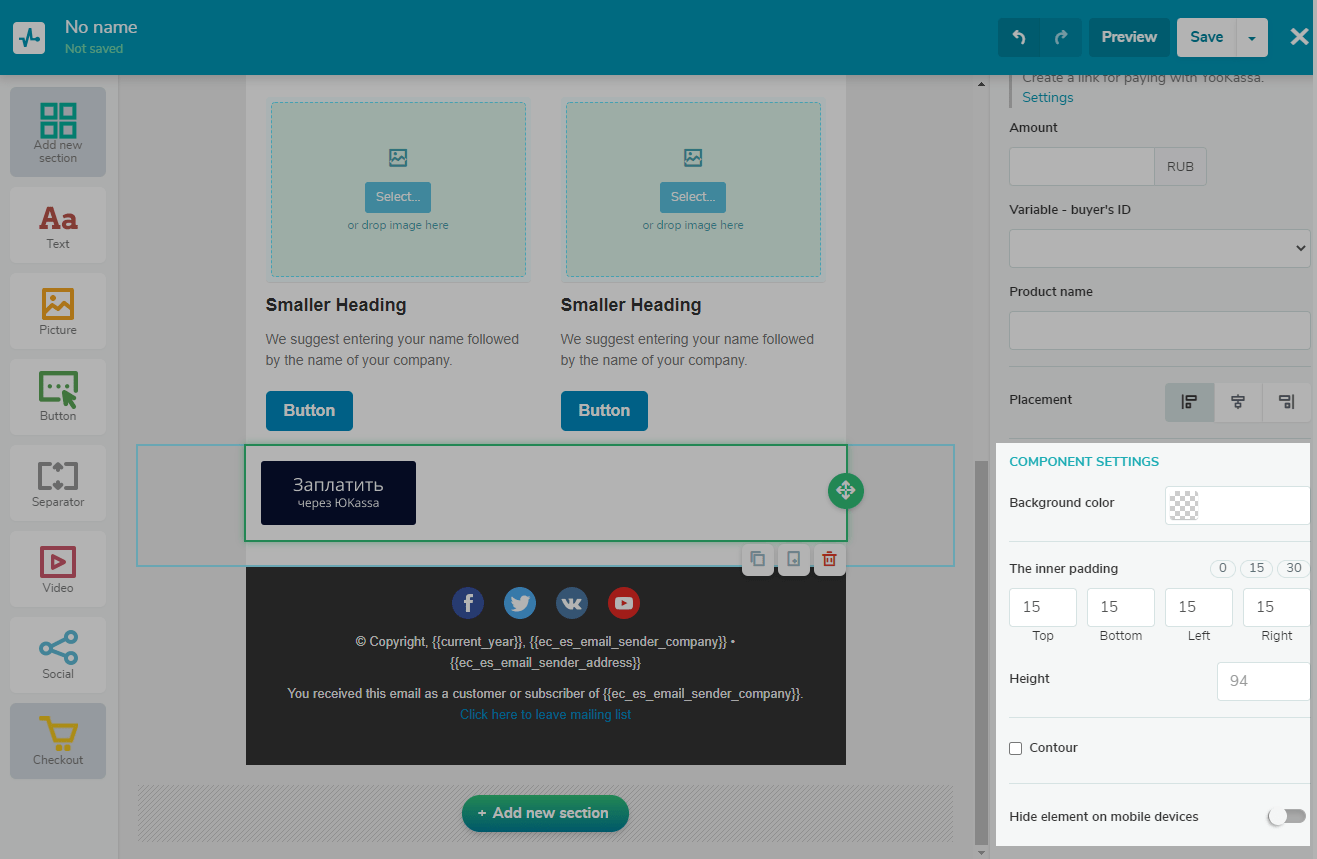Click the red trash delete icon
The image size is (1317, 859).
point(829,559)
